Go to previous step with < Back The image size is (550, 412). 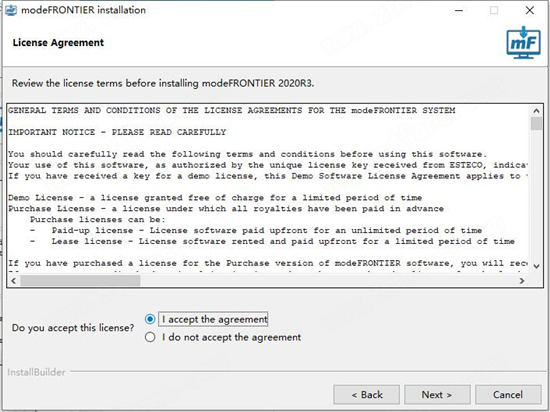[x=367, y=395]
